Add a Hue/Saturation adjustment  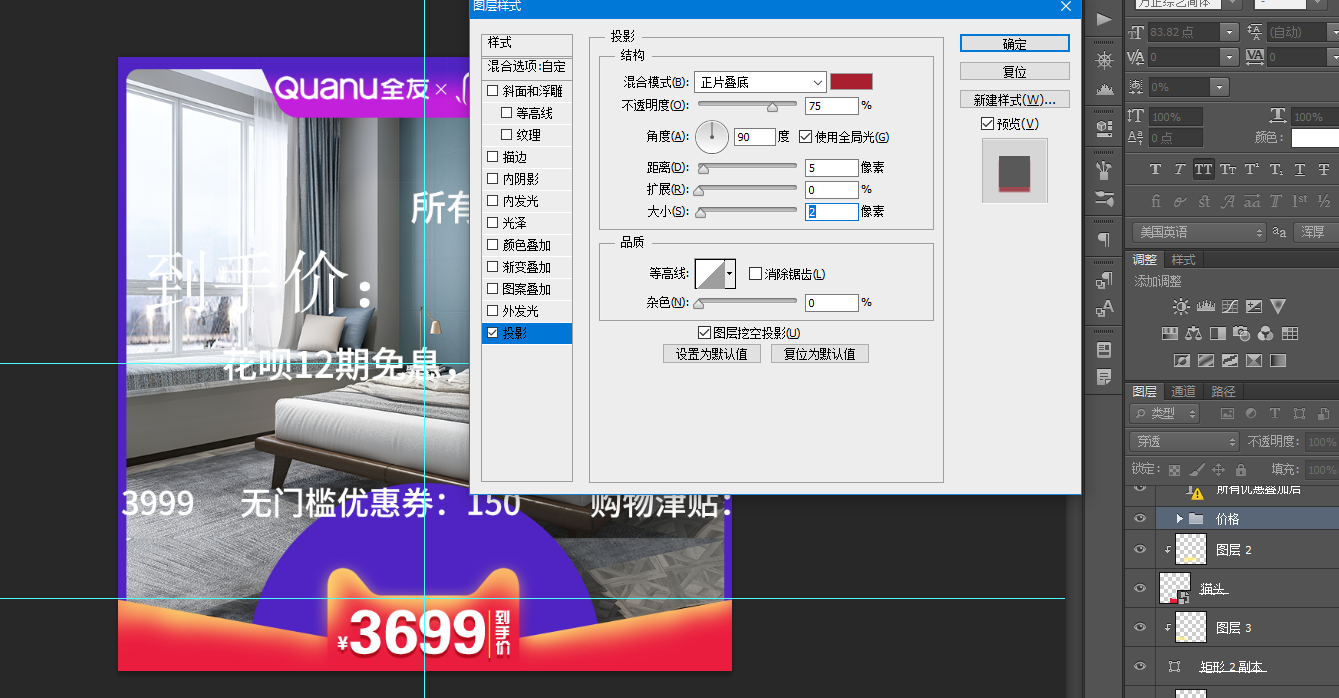[1169, 333]
